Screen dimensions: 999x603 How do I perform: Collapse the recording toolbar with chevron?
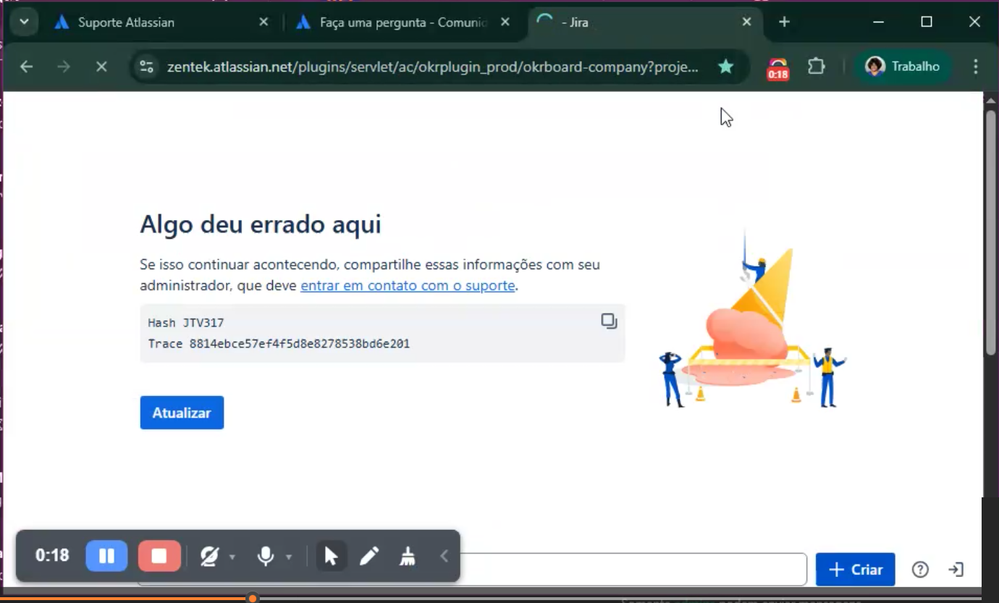[444, 556]
